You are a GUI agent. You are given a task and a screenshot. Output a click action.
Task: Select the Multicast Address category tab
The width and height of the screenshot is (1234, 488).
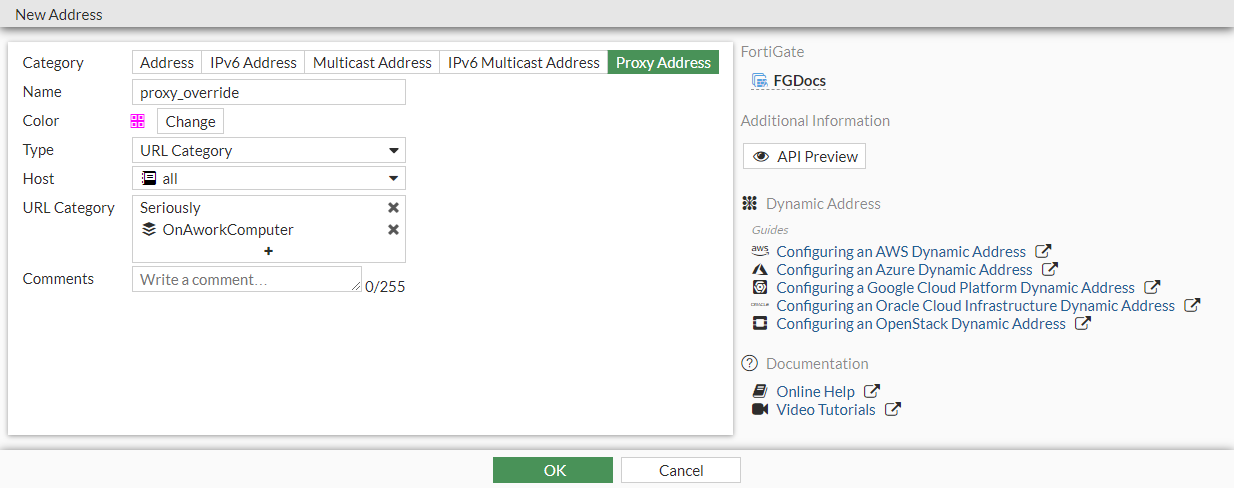[x=372, y=62]
